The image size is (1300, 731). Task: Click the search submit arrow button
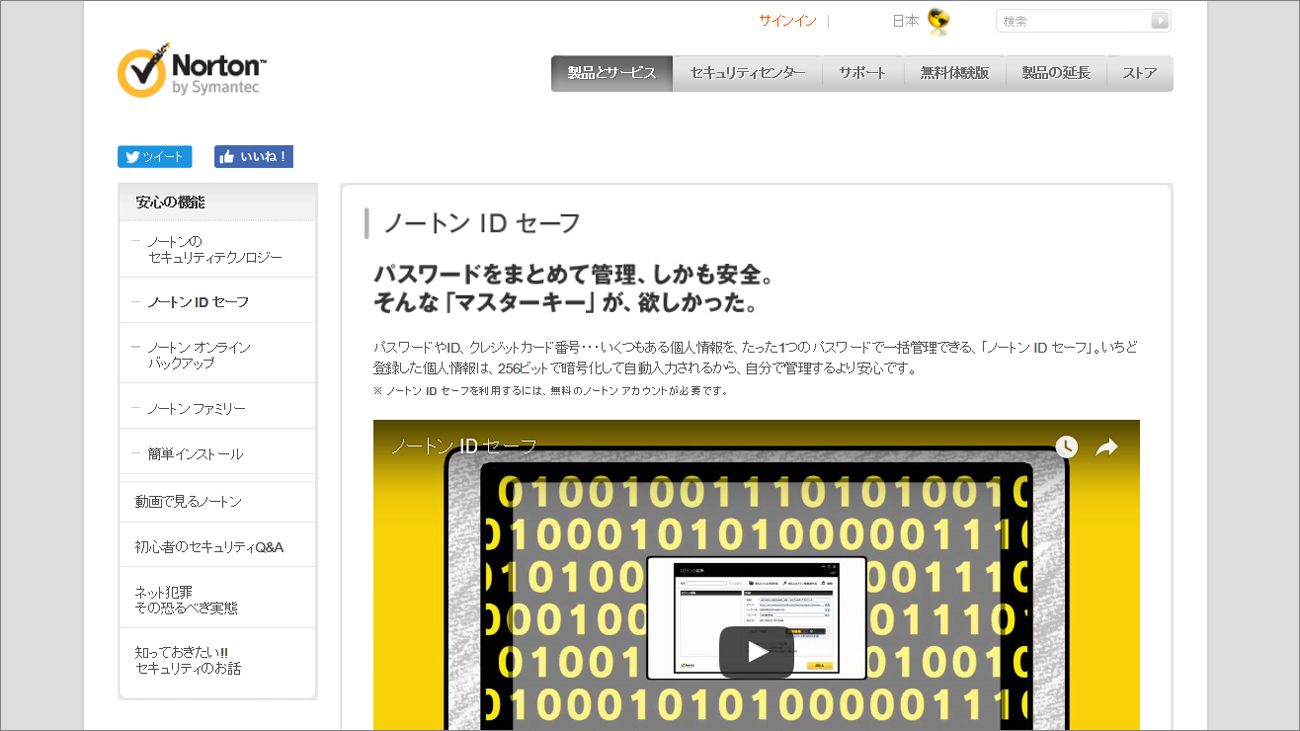(x=1159, y=20)
